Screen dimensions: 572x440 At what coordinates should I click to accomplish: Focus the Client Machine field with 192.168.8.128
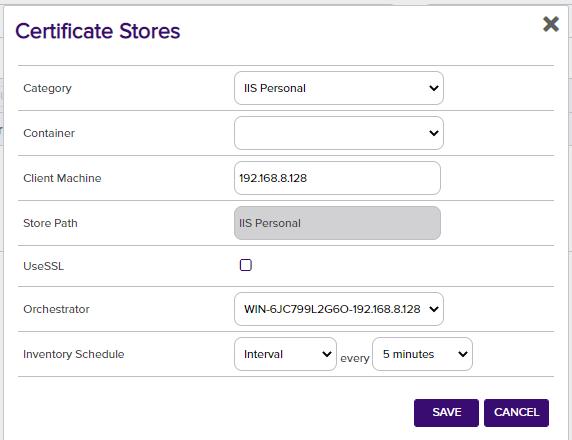tap(337, 178)
